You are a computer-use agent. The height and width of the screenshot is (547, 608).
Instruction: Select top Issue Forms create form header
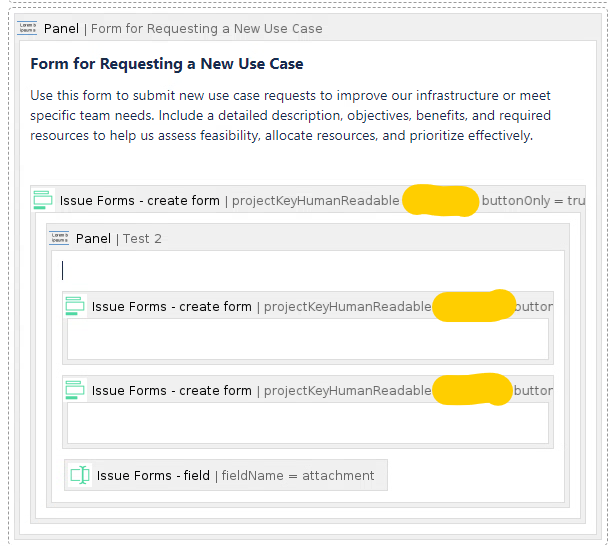[x=308, y=200]
